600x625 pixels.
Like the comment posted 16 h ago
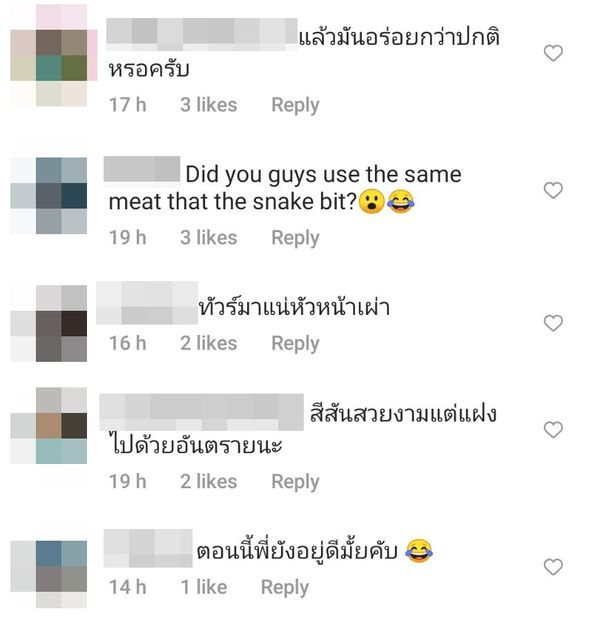553,323
